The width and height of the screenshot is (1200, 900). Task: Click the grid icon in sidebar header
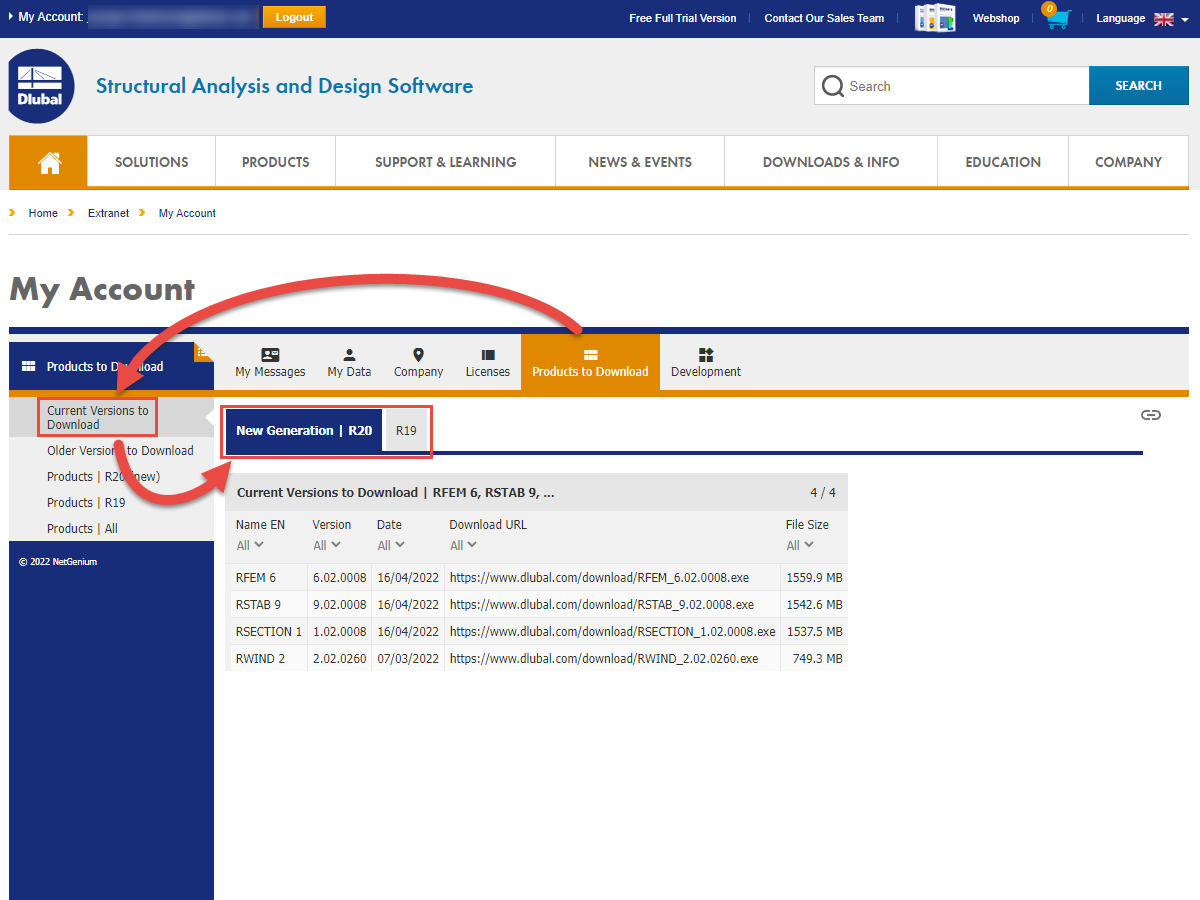[x=28, y=367]
